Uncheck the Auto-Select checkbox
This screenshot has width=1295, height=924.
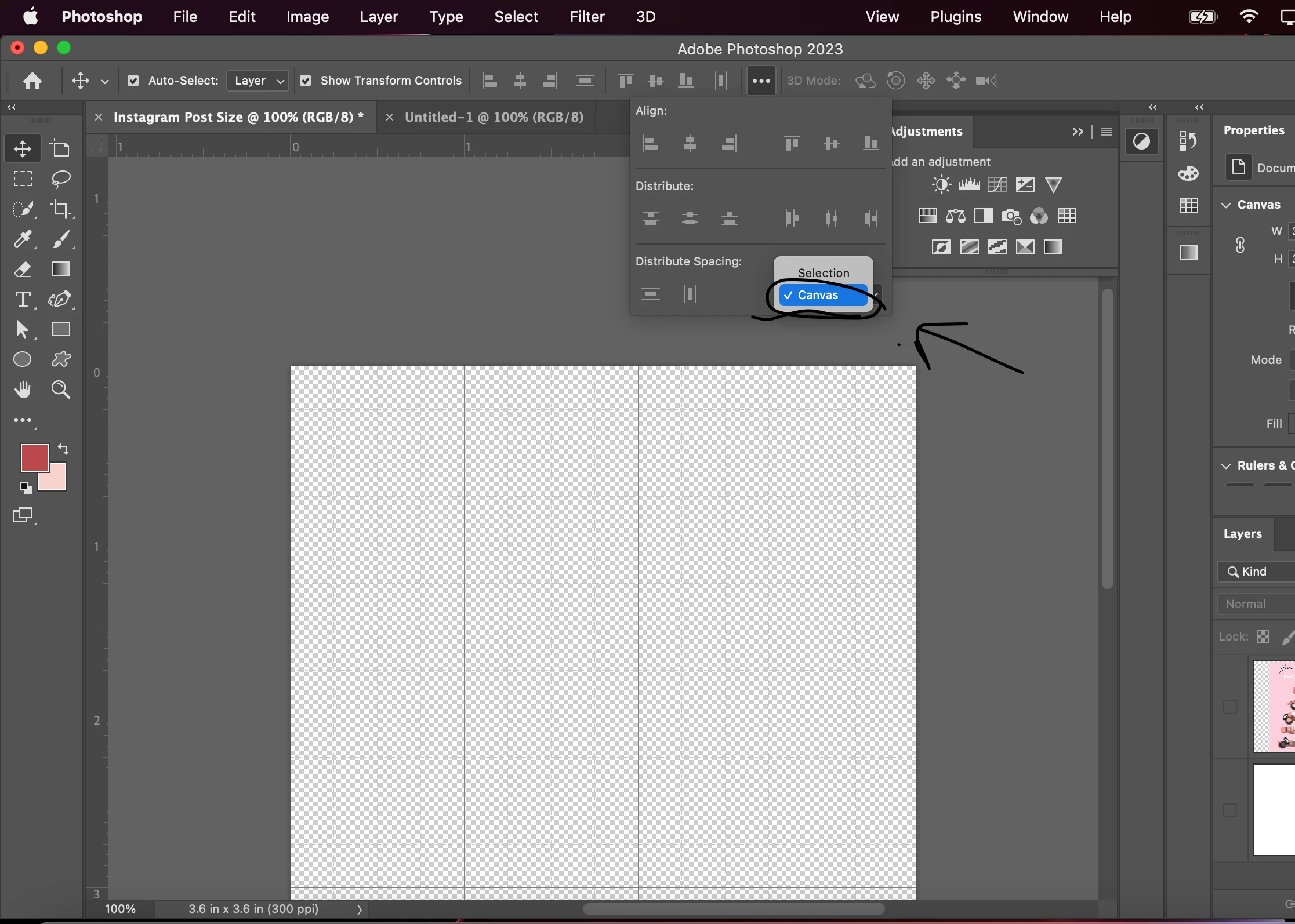(133, 81)
